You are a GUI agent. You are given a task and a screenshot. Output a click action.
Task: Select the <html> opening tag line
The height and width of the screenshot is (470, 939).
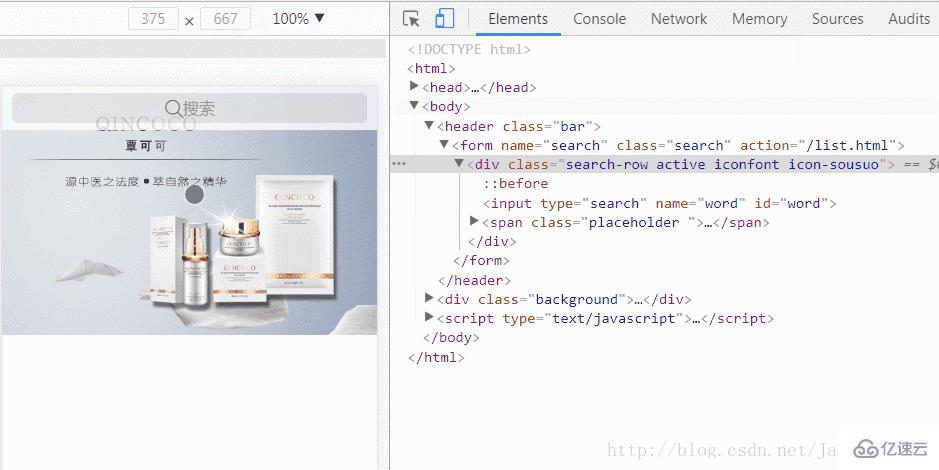tap(431, 68)
